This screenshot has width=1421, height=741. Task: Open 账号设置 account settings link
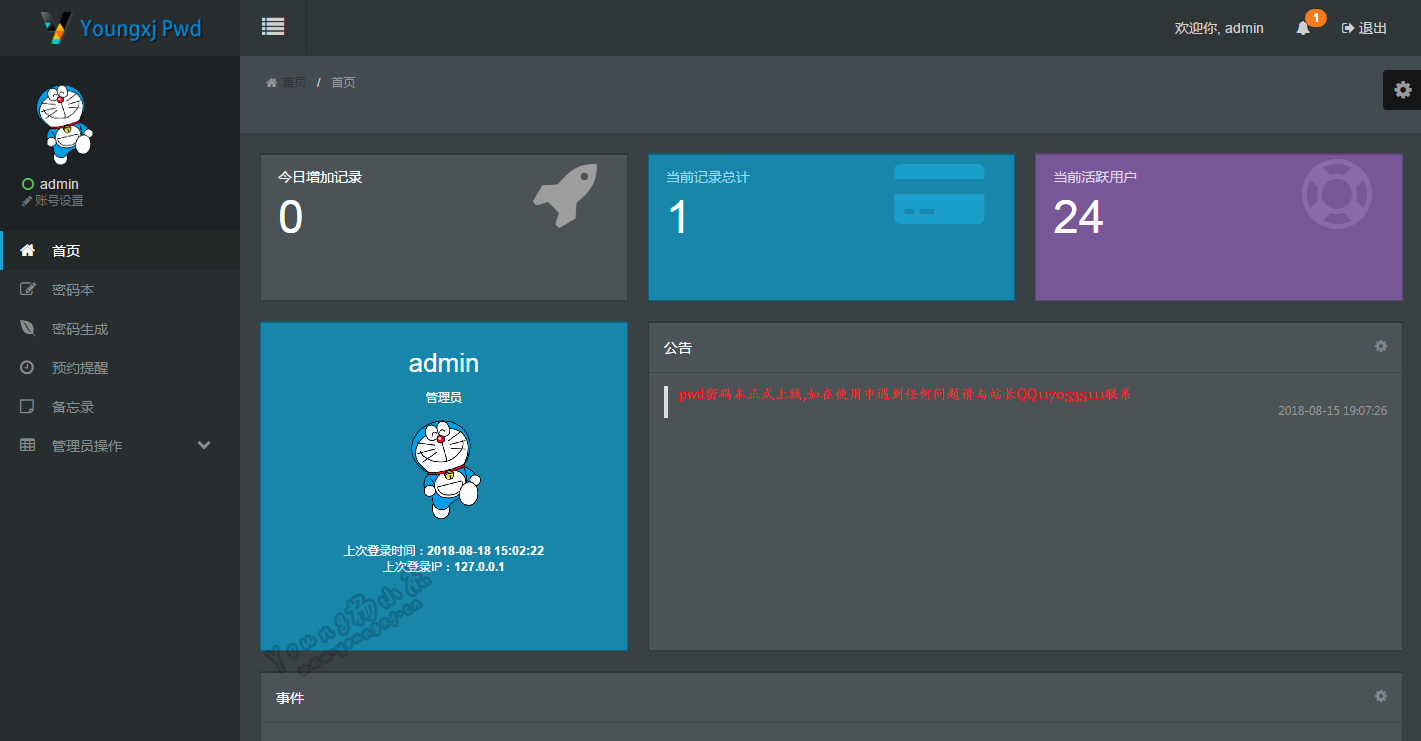pos(58,201)
